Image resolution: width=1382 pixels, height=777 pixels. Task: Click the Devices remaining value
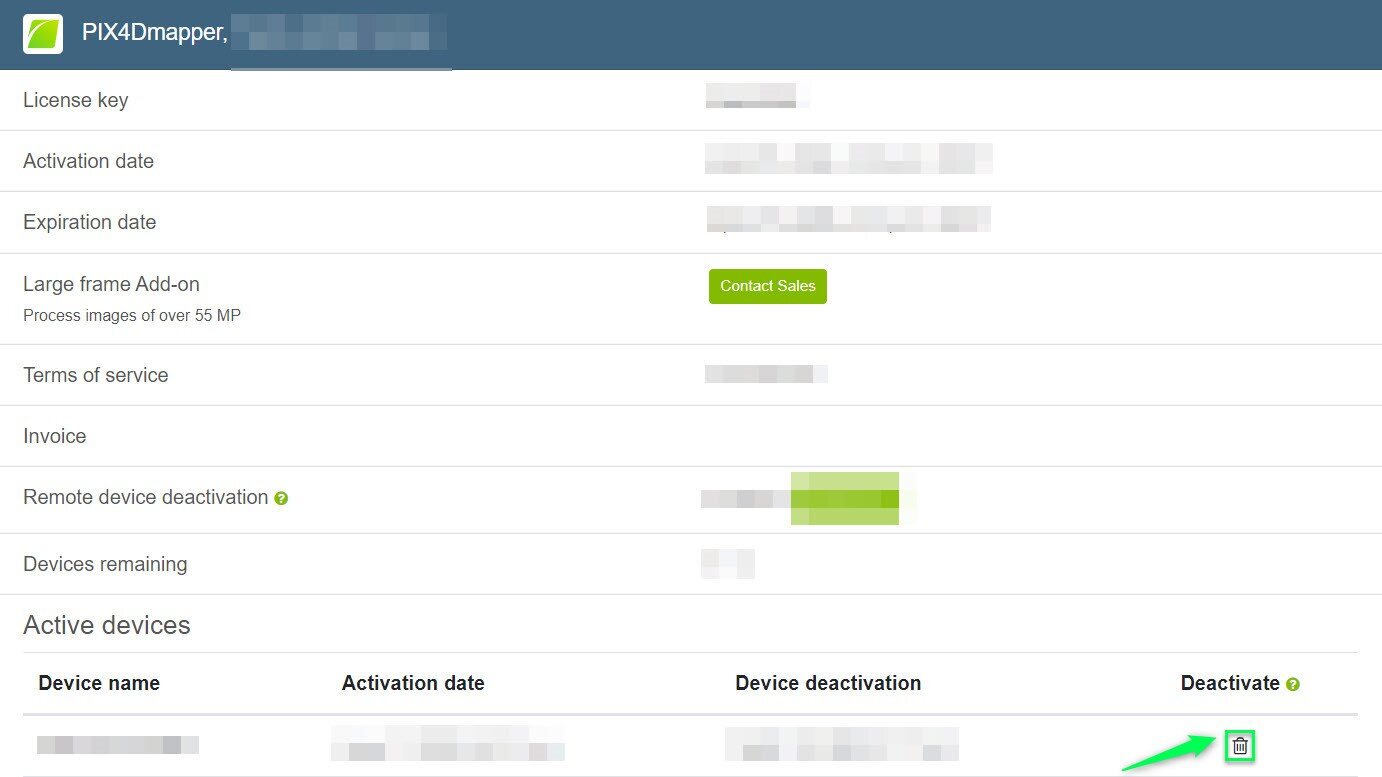point(729,563)
